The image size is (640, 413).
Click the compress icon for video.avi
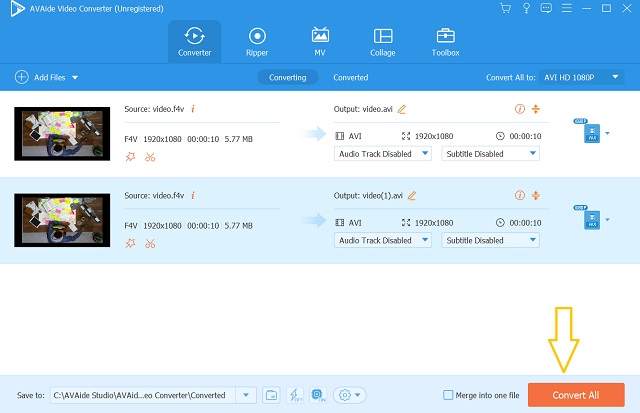536,109
